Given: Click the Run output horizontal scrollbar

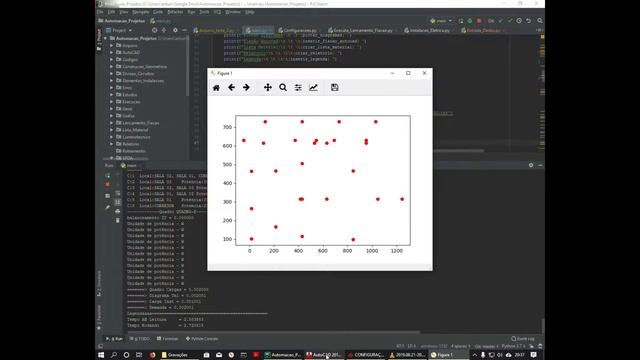Looking at the screenshot, I should (273, 332).
